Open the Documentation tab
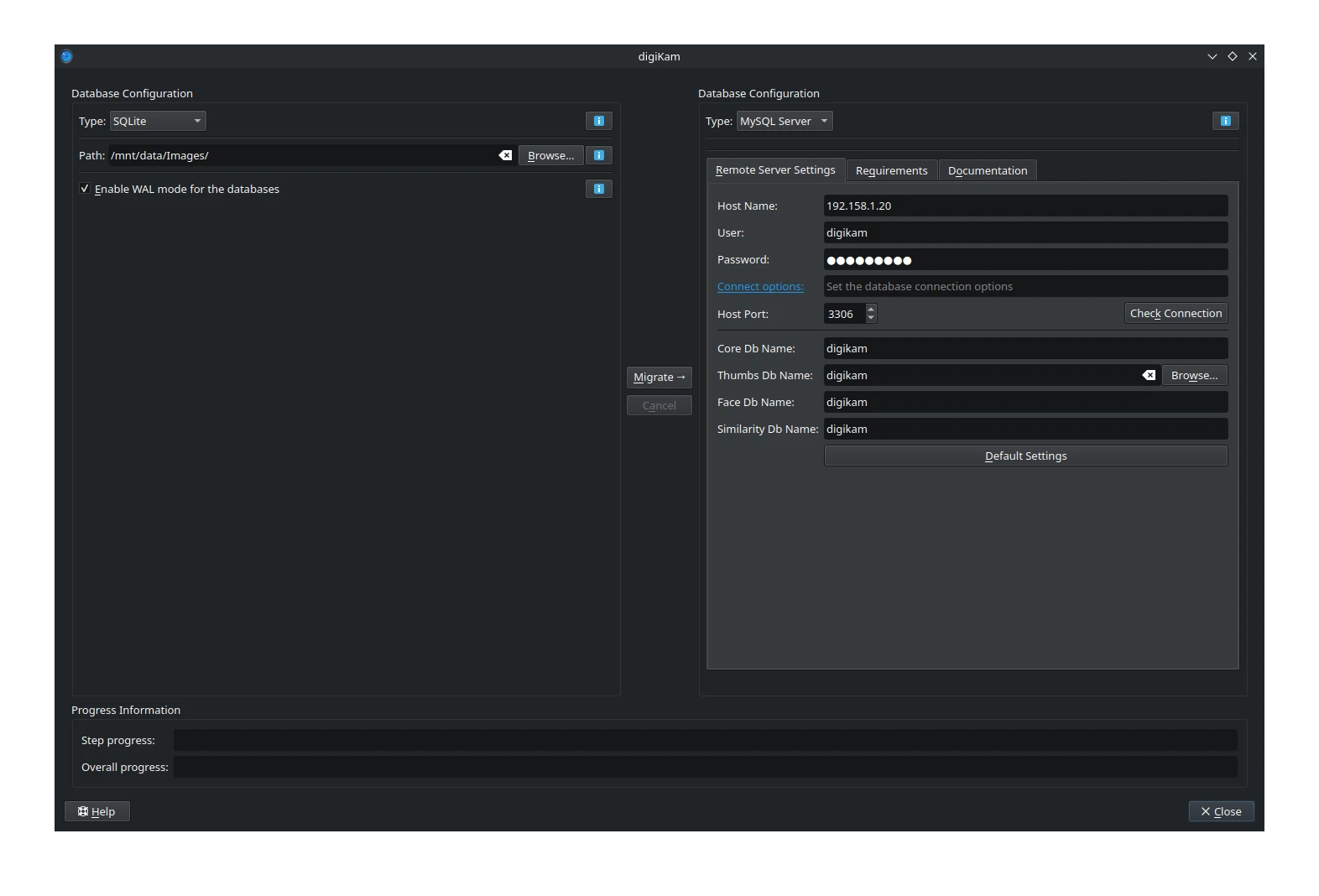This screenshot has width=1319, height=896. 988,170
